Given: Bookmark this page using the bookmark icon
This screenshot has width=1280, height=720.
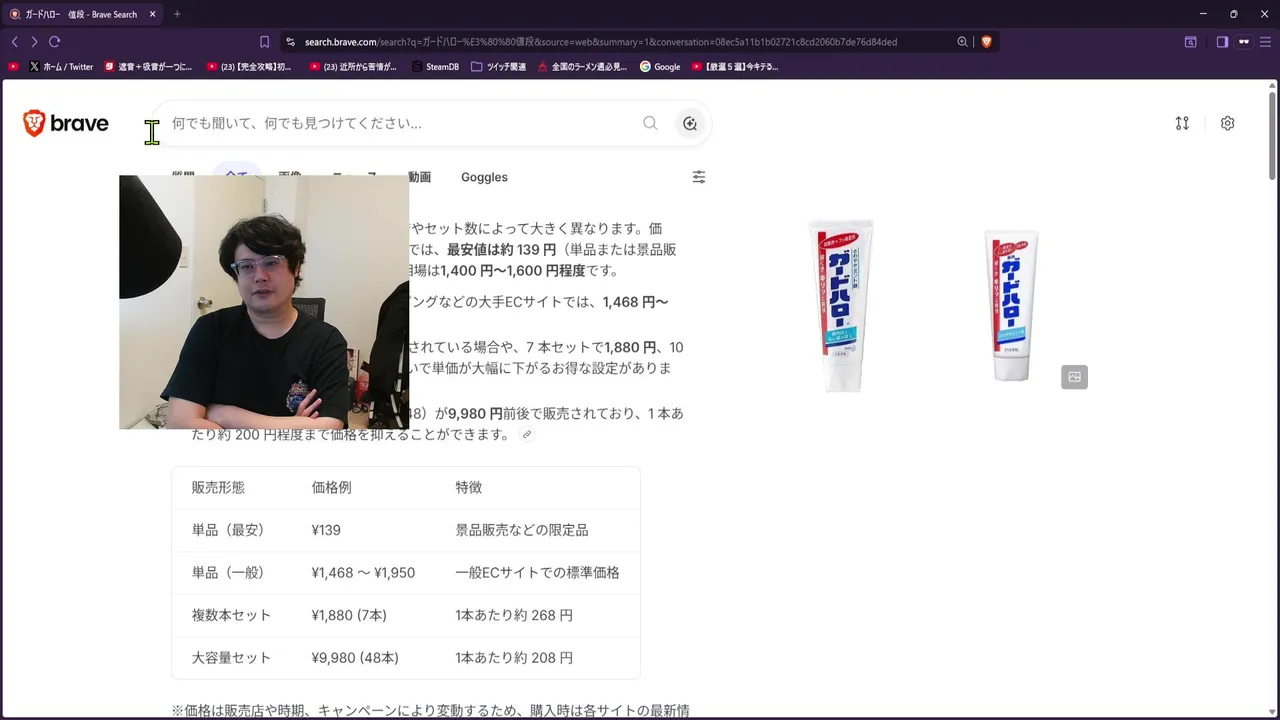Looking at the screenshot, I should [x=264, y=42].
